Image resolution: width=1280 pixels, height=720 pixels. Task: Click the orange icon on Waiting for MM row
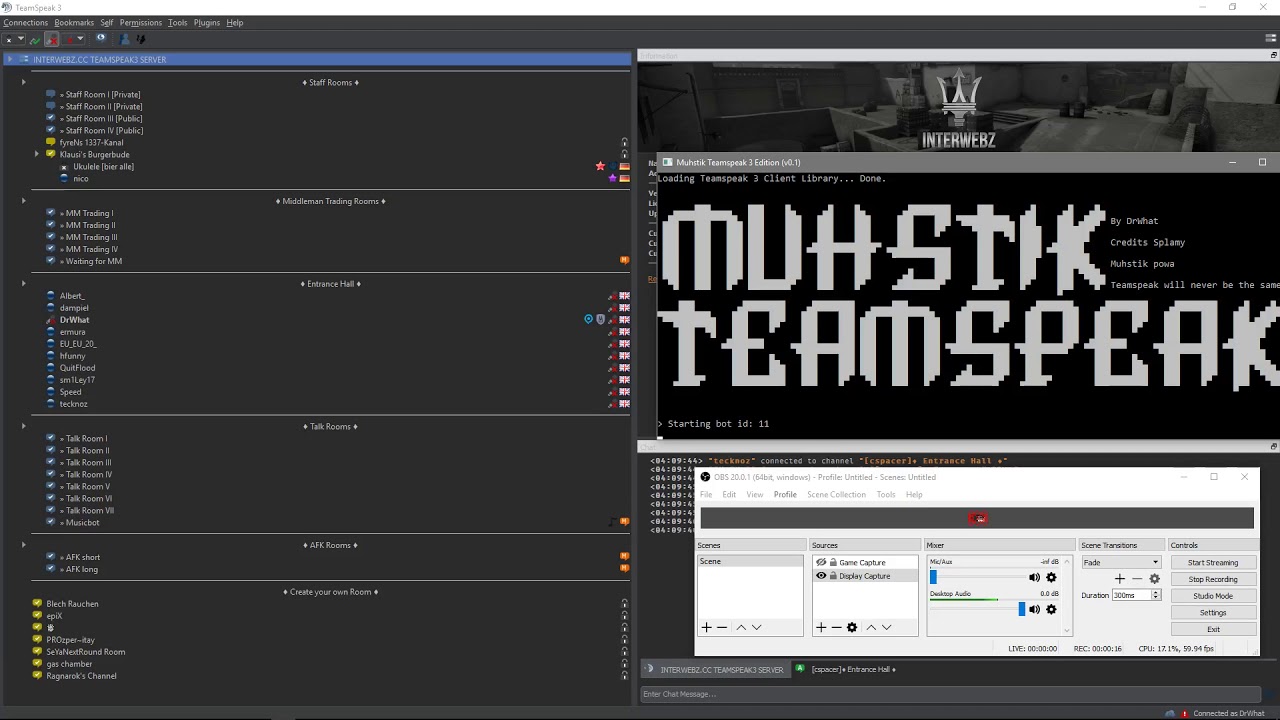[x=625, y=260]
